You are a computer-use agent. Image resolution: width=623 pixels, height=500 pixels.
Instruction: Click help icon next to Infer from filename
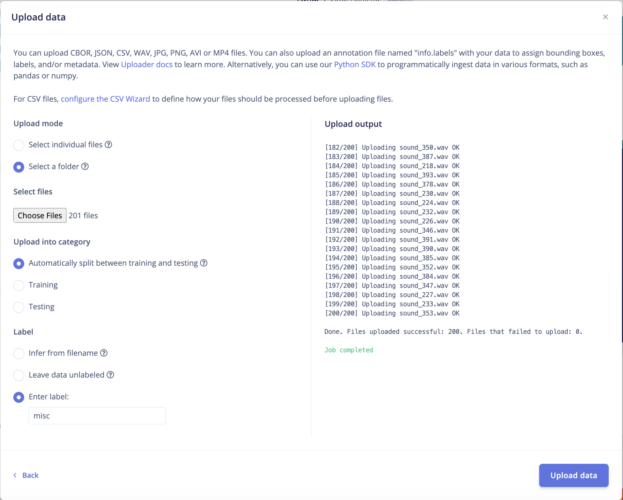tap(104, 352)
